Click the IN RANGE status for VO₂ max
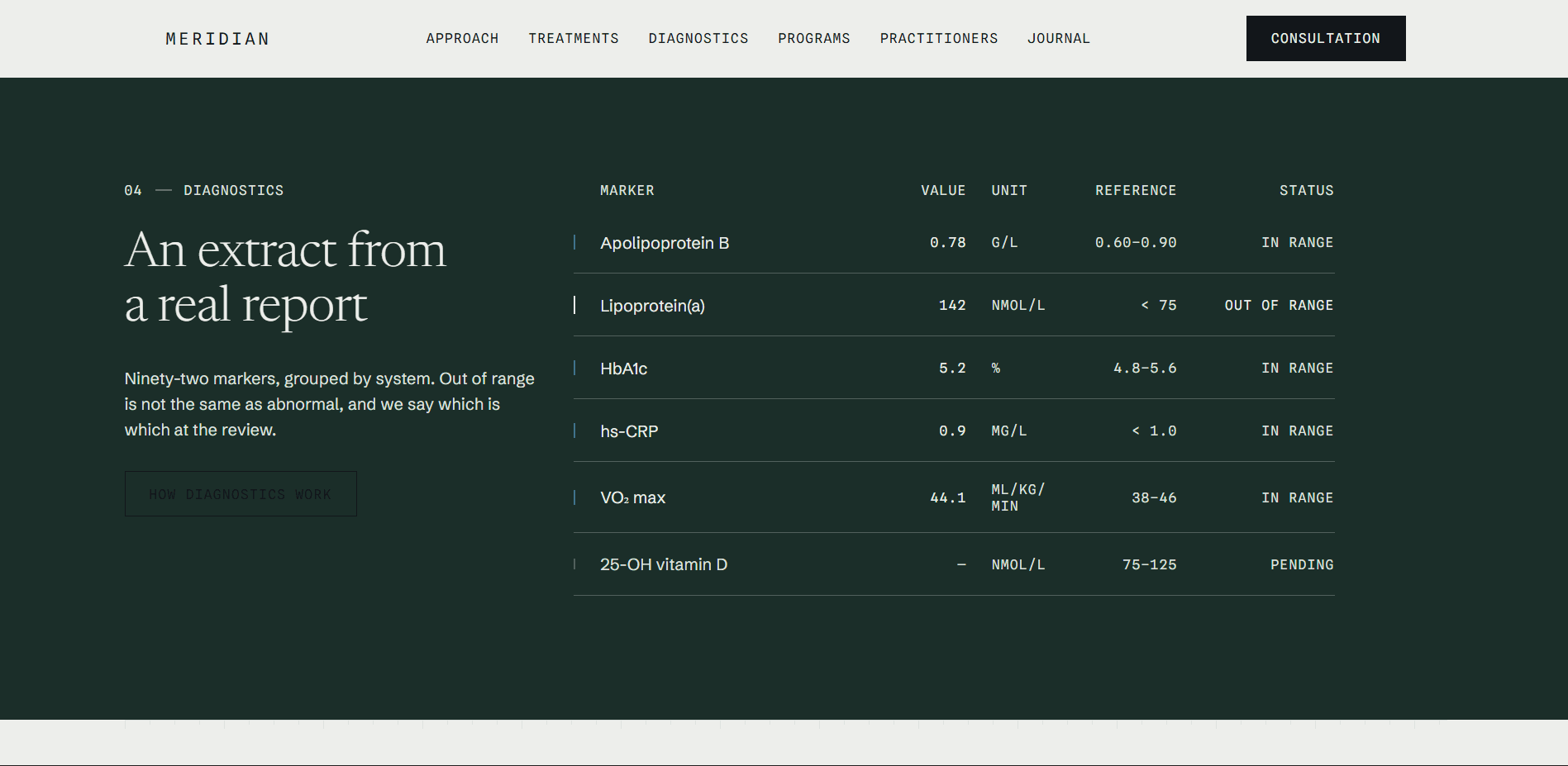 [1298, 498]
